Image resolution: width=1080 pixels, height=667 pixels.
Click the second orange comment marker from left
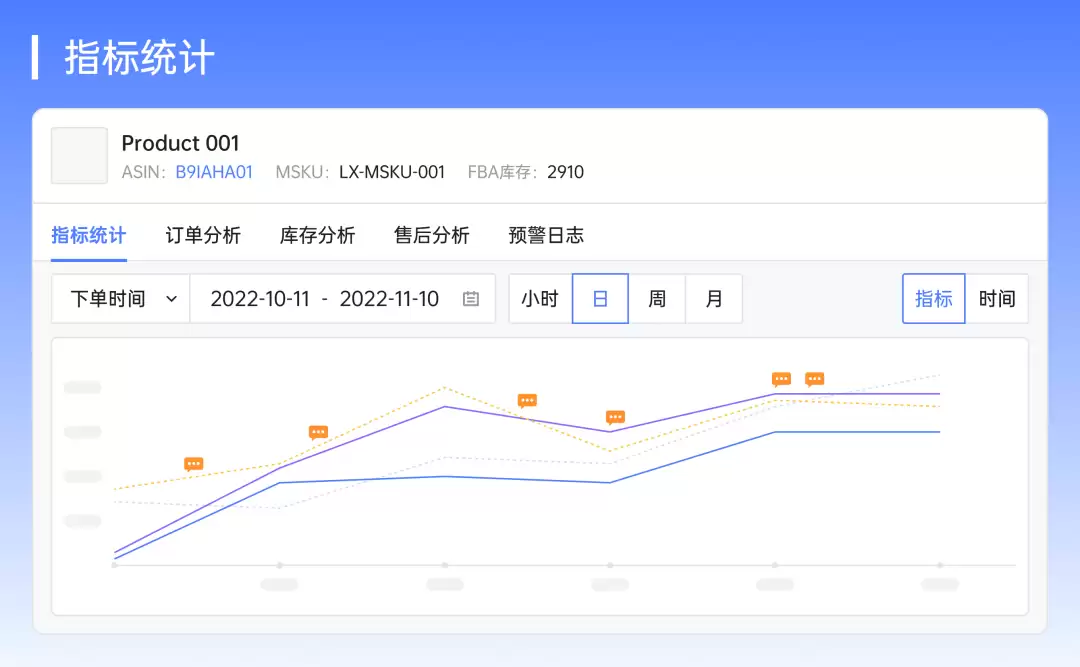(x=318, y=432)
